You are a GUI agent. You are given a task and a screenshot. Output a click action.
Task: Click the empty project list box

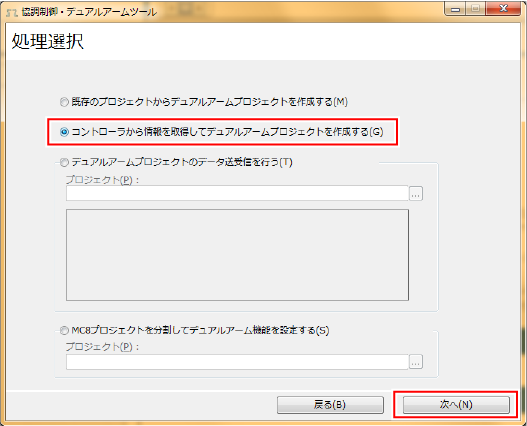[x=237, y=255]
